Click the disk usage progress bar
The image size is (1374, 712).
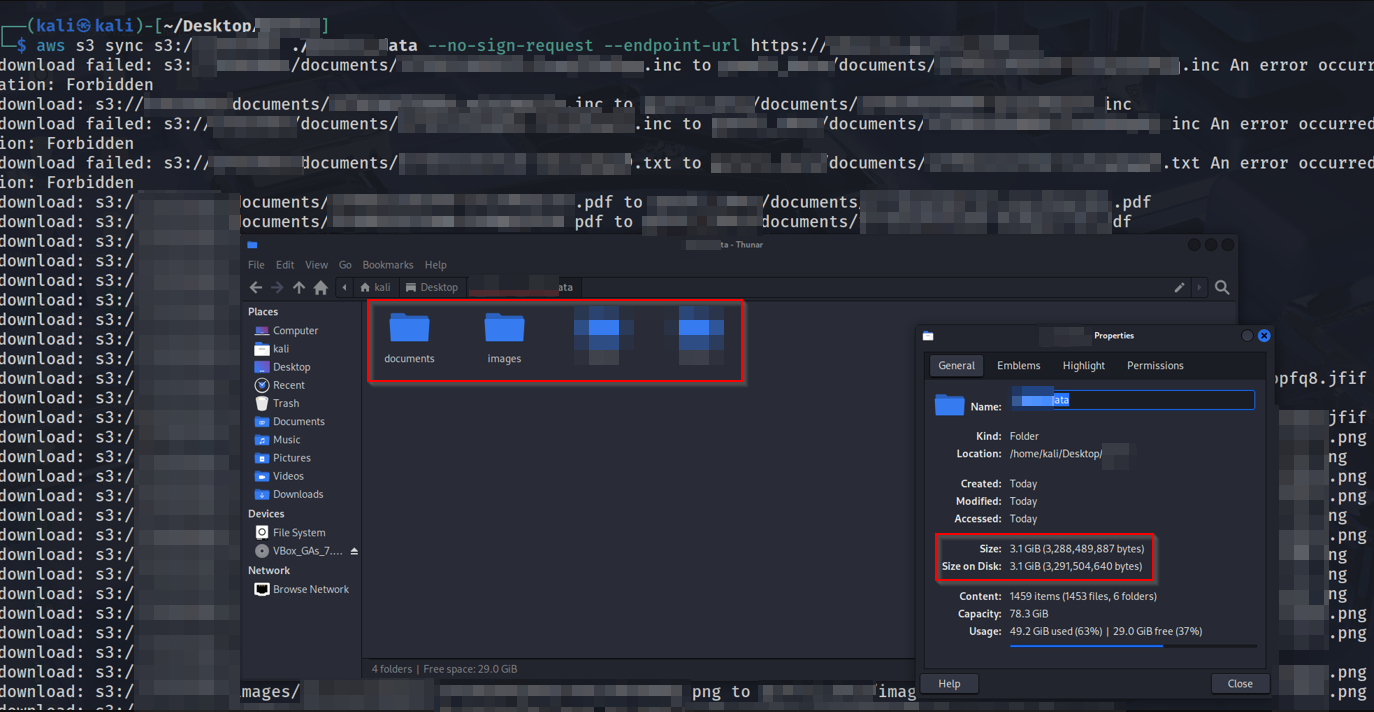tap(1133, 646)
